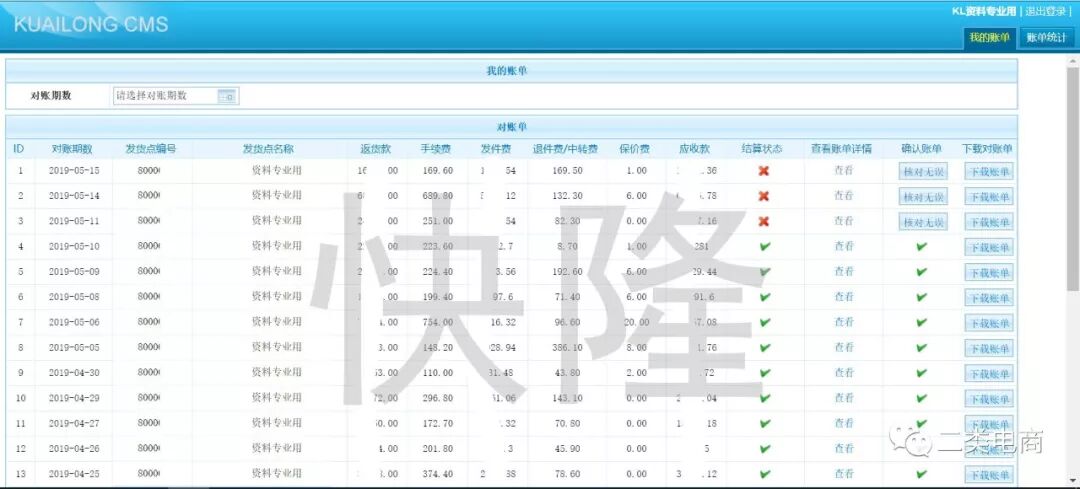Open 查看 details for the 2019-05-05 bill
Screen dimensions: 1080x489
(x=844, y=347)
